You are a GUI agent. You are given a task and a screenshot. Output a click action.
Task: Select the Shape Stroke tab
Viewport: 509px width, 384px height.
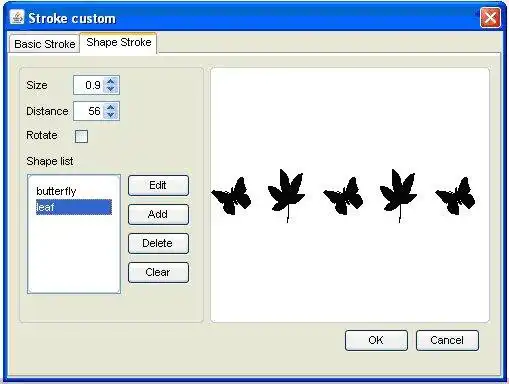pos(119,43)
